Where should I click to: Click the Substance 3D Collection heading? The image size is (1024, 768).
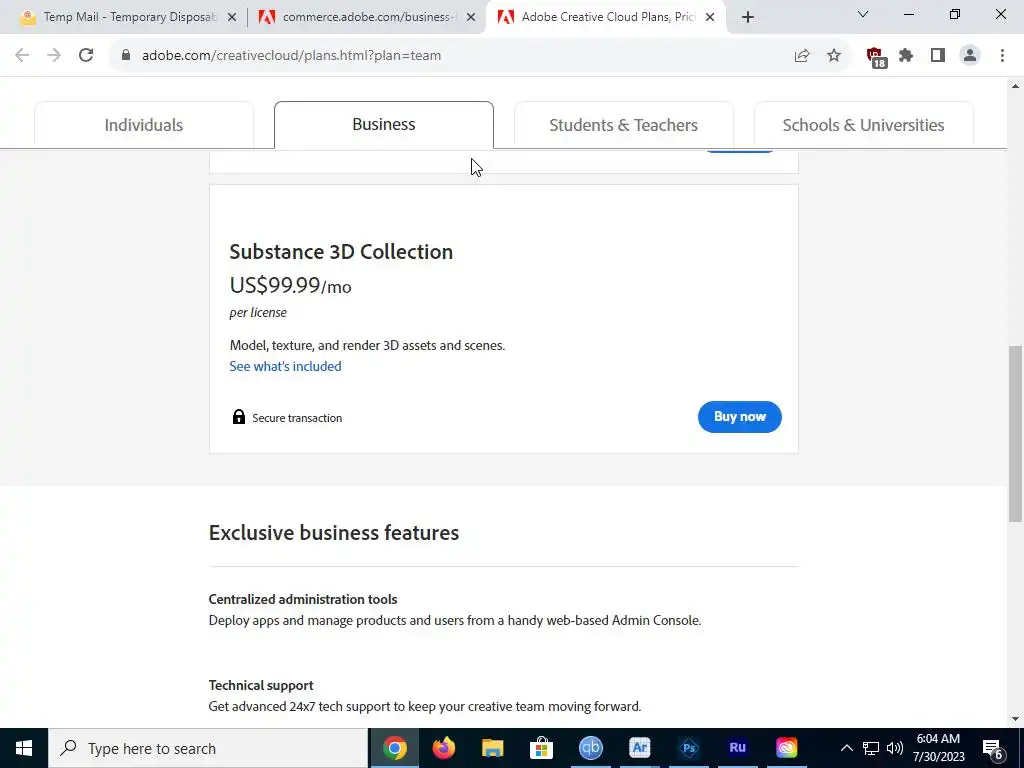(341, 251)
